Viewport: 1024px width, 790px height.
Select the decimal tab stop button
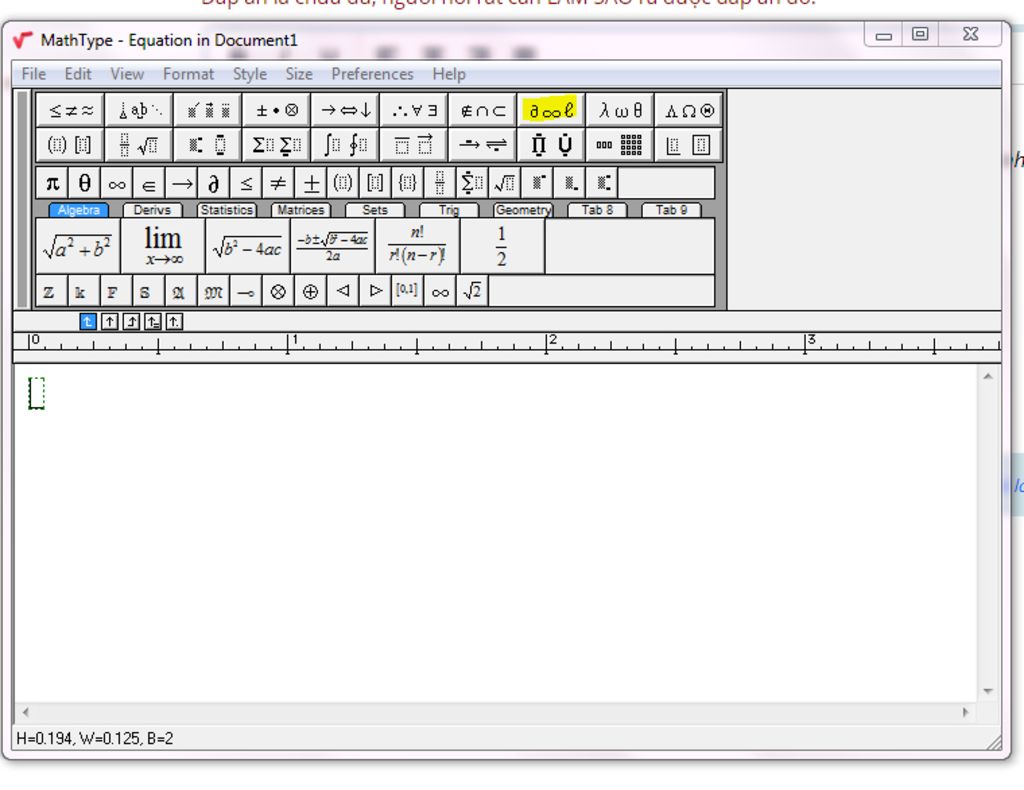click(x=174, y=321)
